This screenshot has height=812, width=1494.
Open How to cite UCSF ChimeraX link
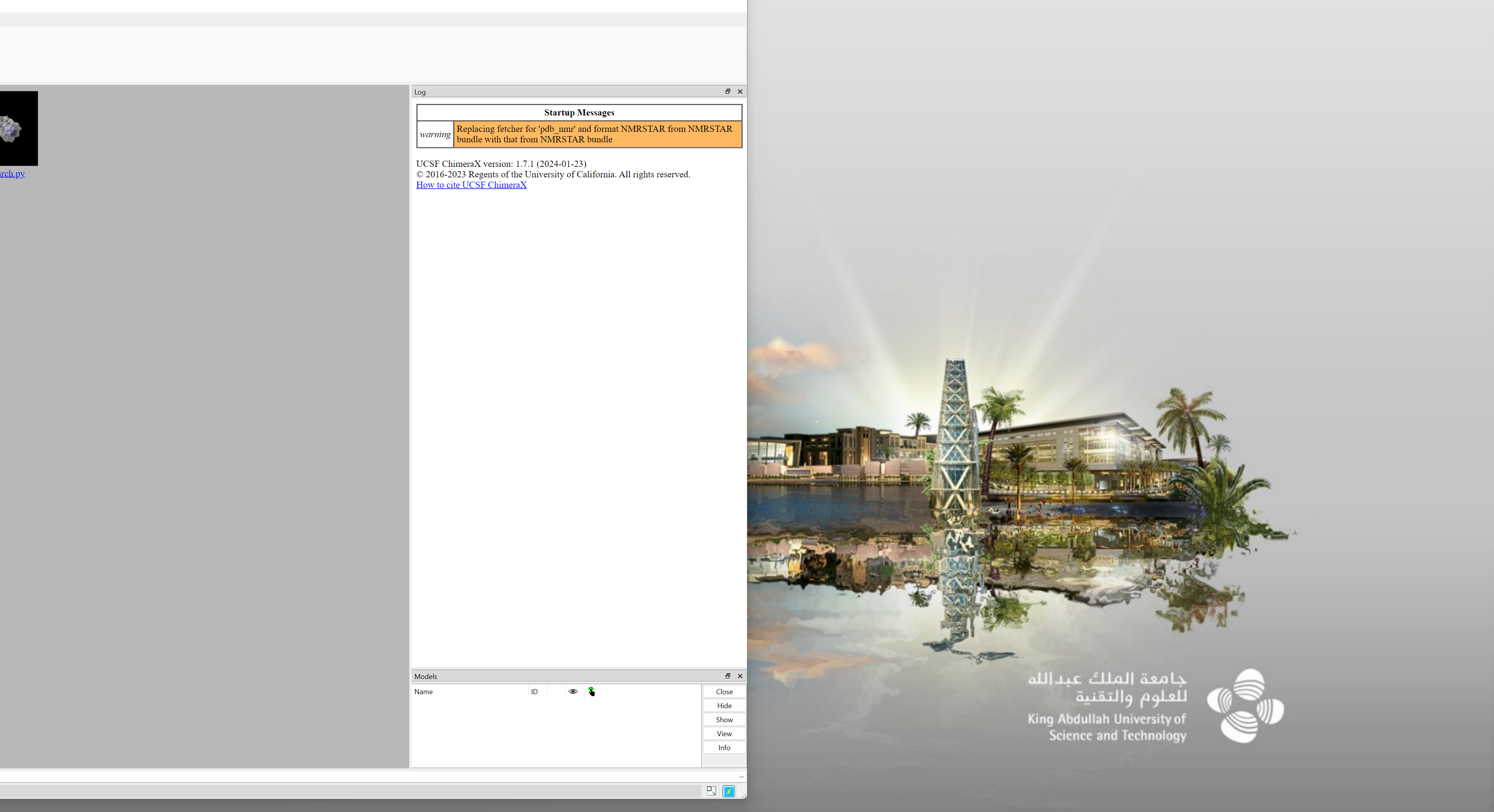pos(471,185)
